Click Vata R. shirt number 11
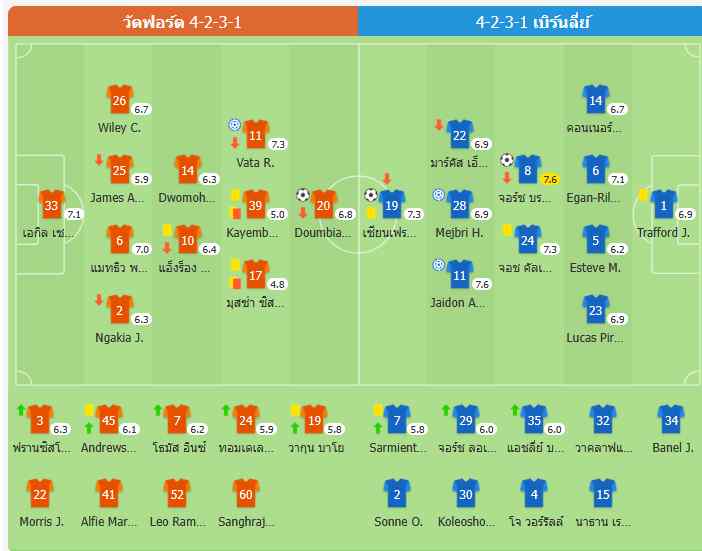The width and height of the screenshot is (702, 551). click(x=256, y=135)
